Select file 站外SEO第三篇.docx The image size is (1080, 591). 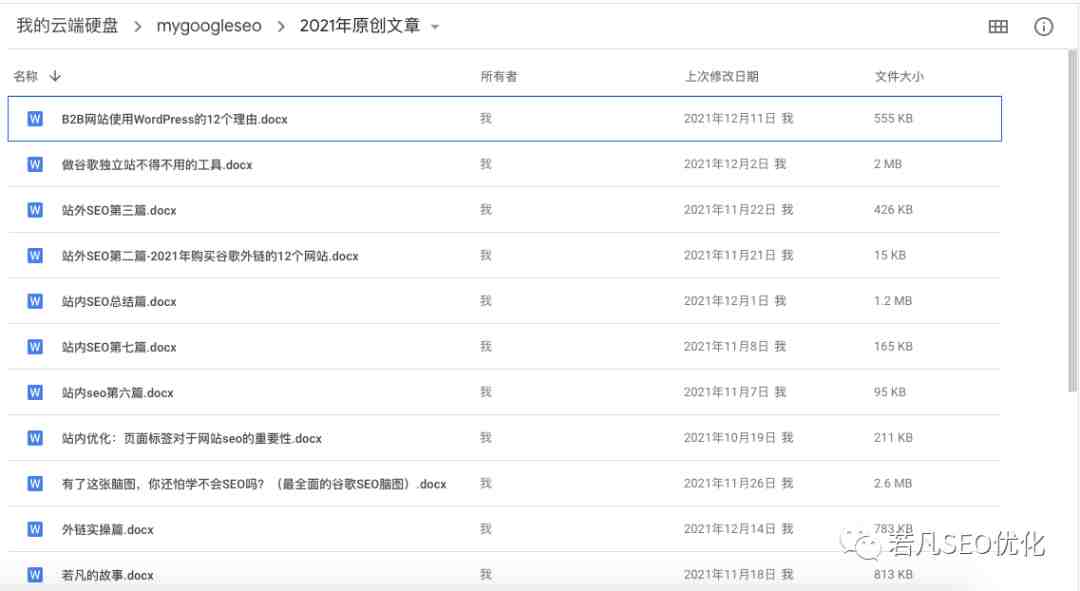click(x=119, y=210)
